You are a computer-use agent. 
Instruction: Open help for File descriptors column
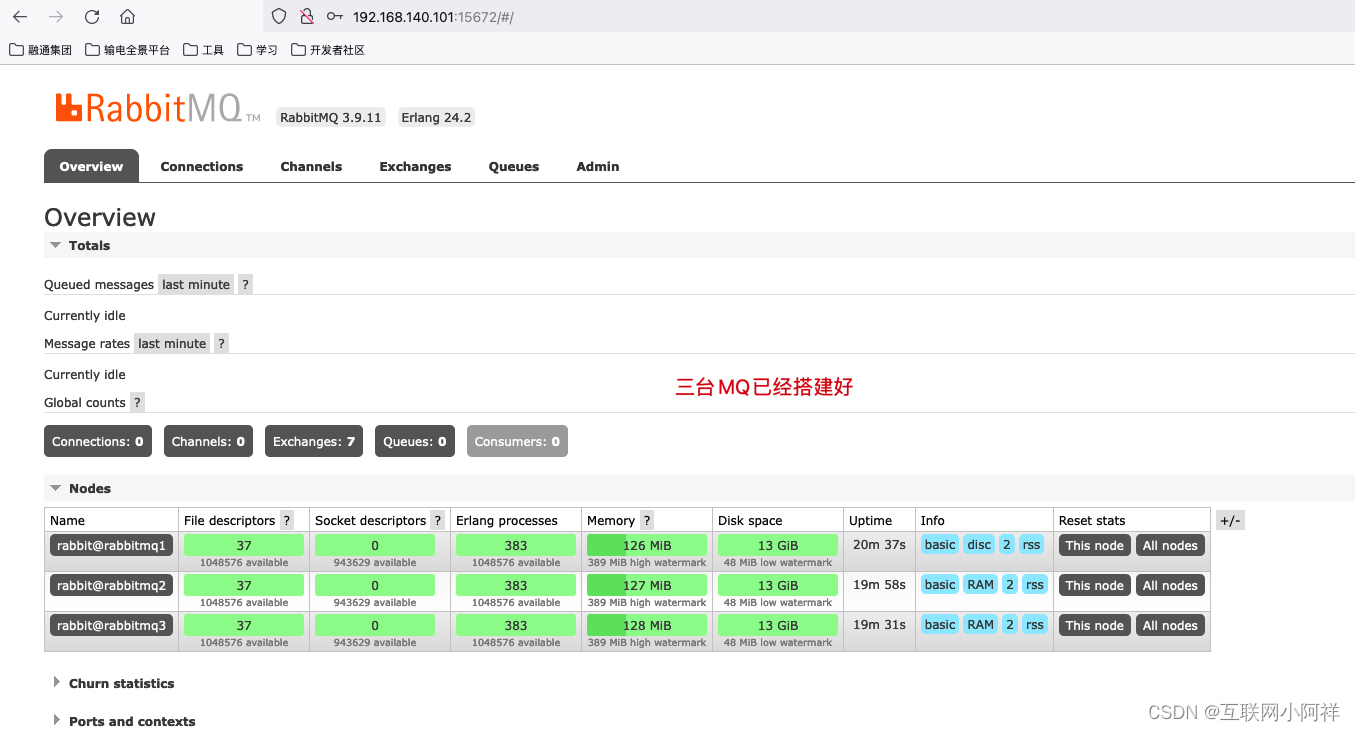point(287,520)
